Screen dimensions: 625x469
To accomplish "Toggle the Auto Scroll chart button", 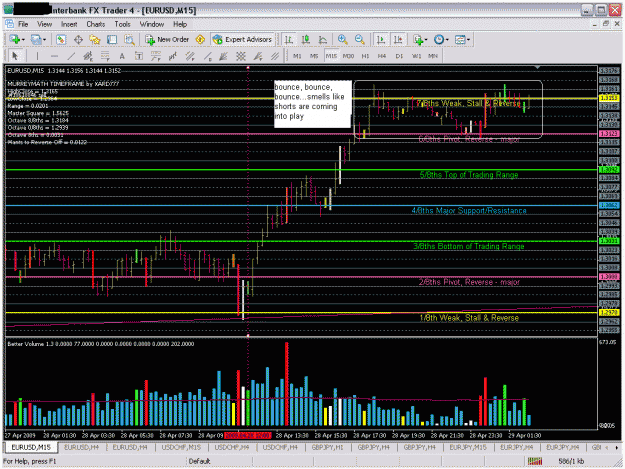I will tap(381, 39).
